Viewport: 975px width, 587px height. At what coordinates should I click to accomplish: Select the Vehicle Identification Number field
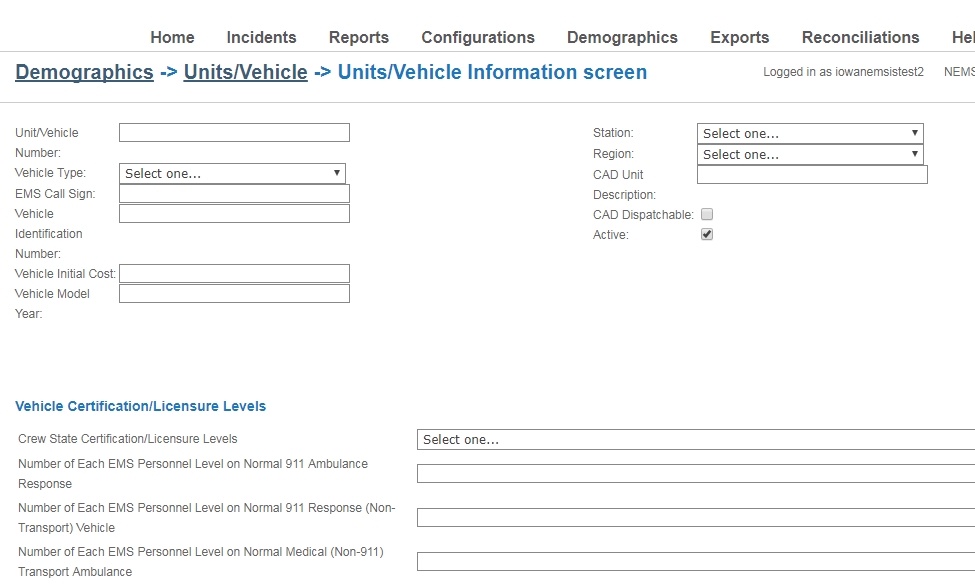click(234, 214)
